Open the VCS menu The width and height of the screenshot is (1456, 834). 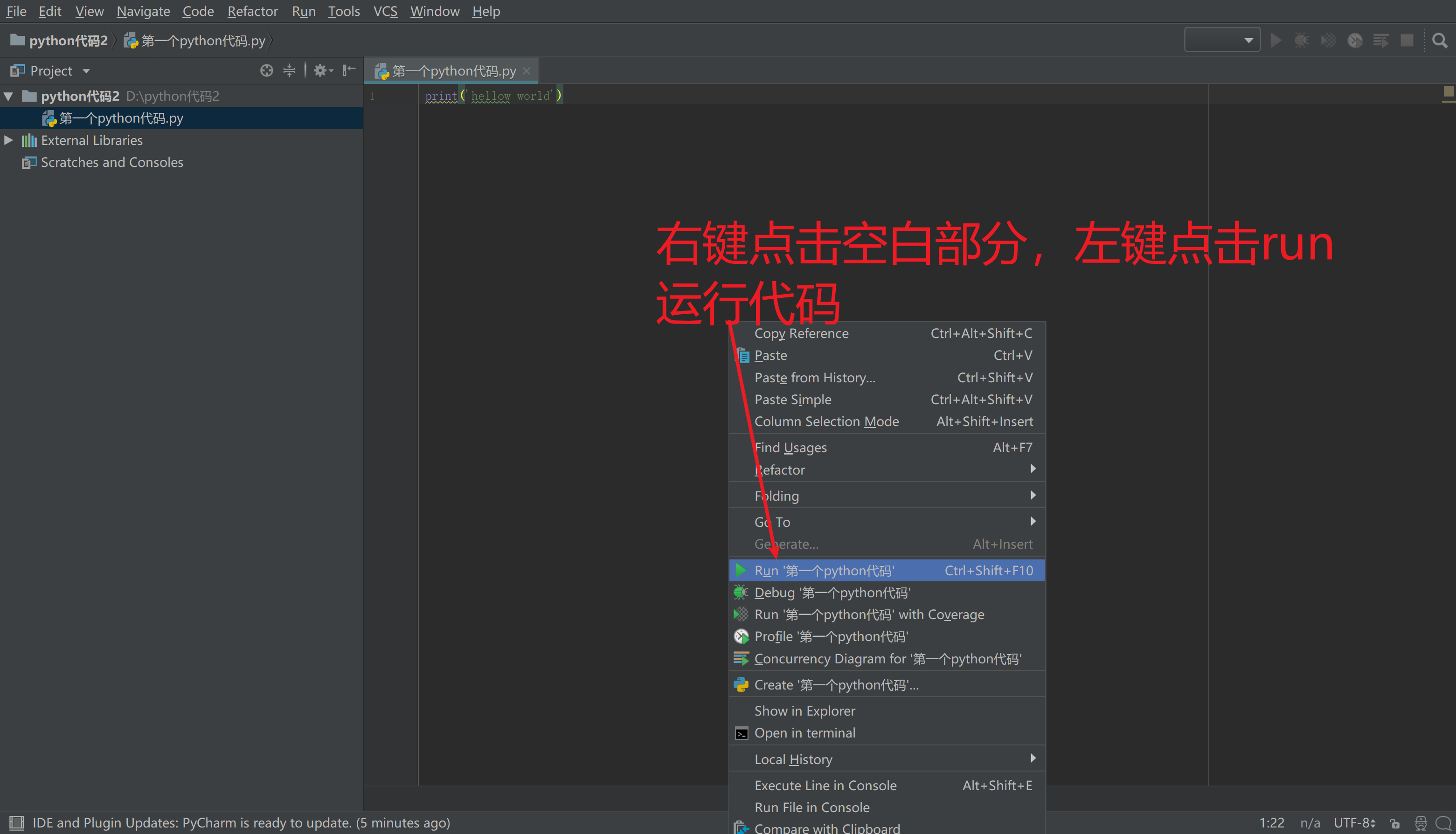385,11
